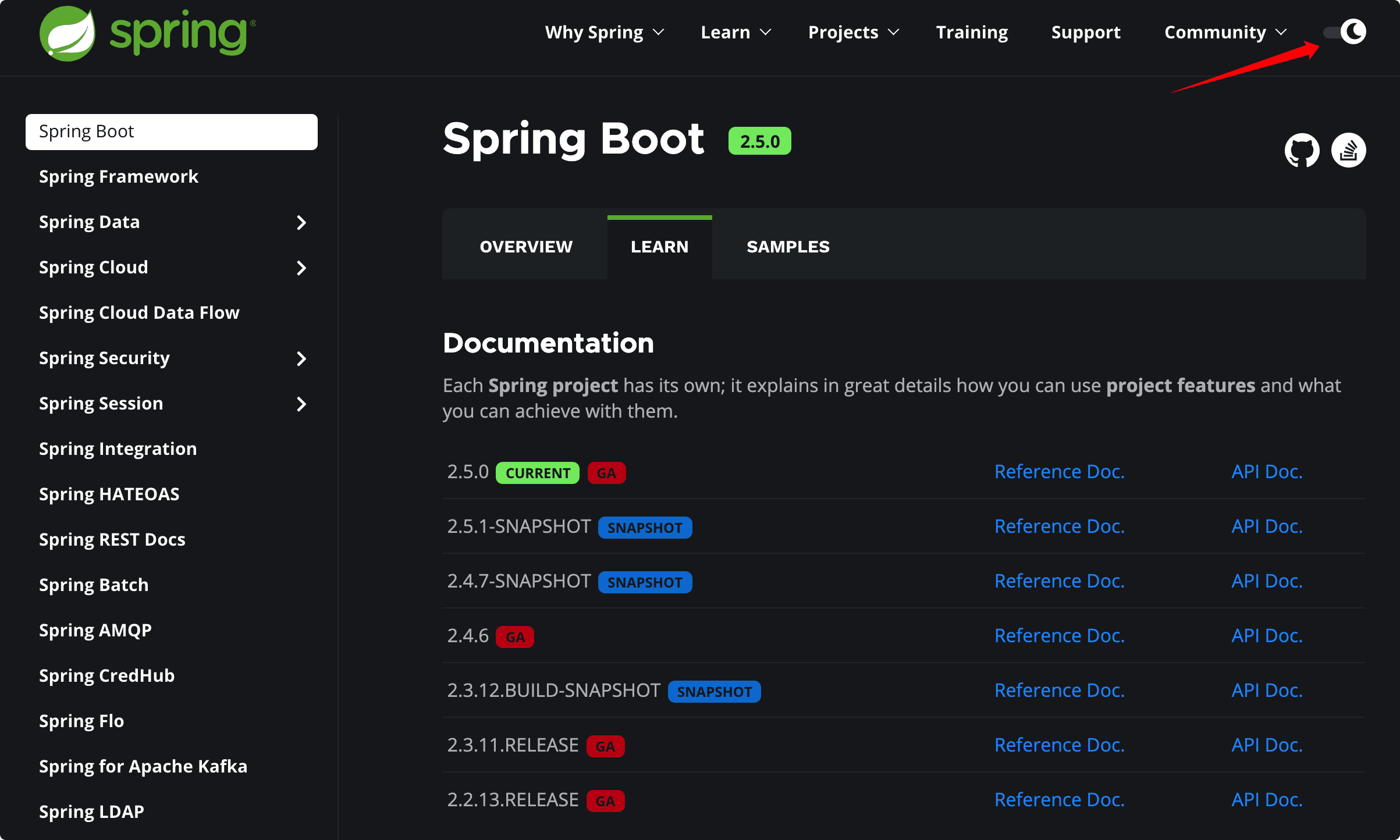Screen dimensions: 1400x840
Task: Open Spring LDAP project
Action: coord(91,811)
